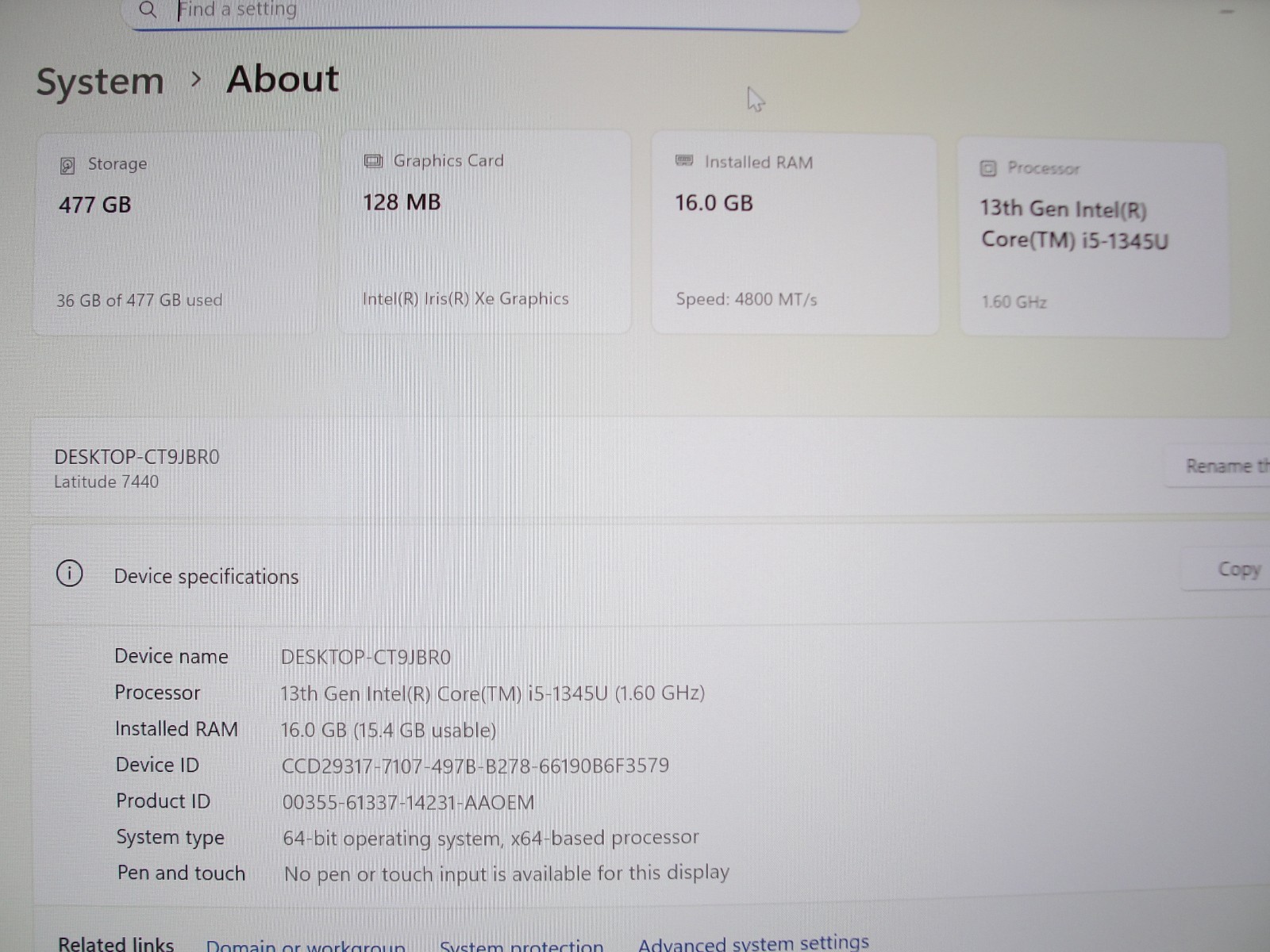Click Device name value DESKTOP-CT9JBR0 in specifications
Viewport: 1270px width, 952px height.
point(366,657)
